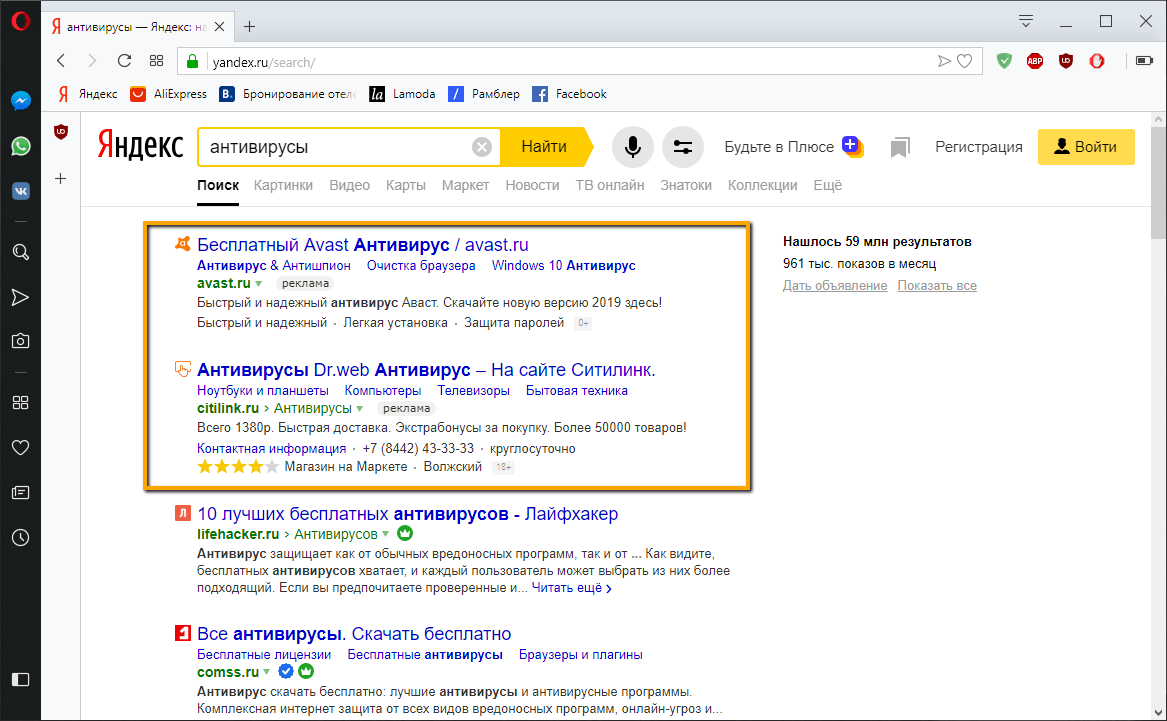This screenshot has width=1167, height=721.
Task: Add page to bookmarks heart in address bar
Action: coord(965,62)
